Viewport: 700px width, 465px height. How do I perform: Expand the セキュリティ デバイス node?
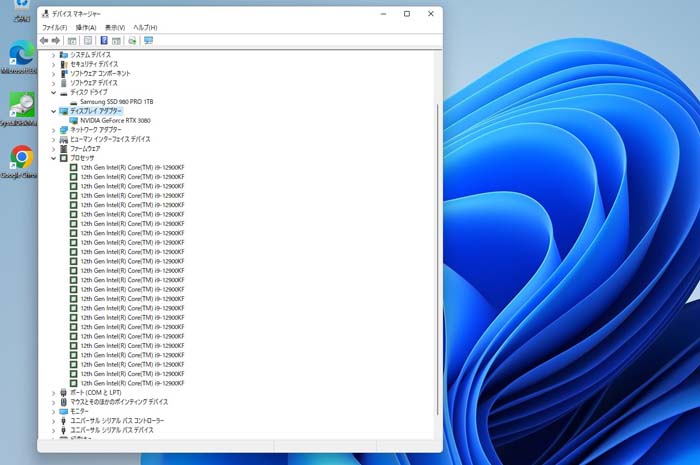53,64
